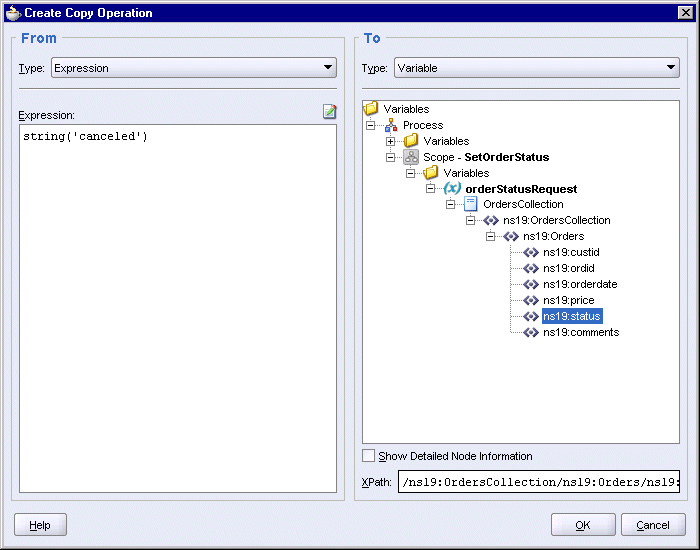Select the ns19:comments tree item
This screenshot has width=700, height=550.
tap(581, 332)
